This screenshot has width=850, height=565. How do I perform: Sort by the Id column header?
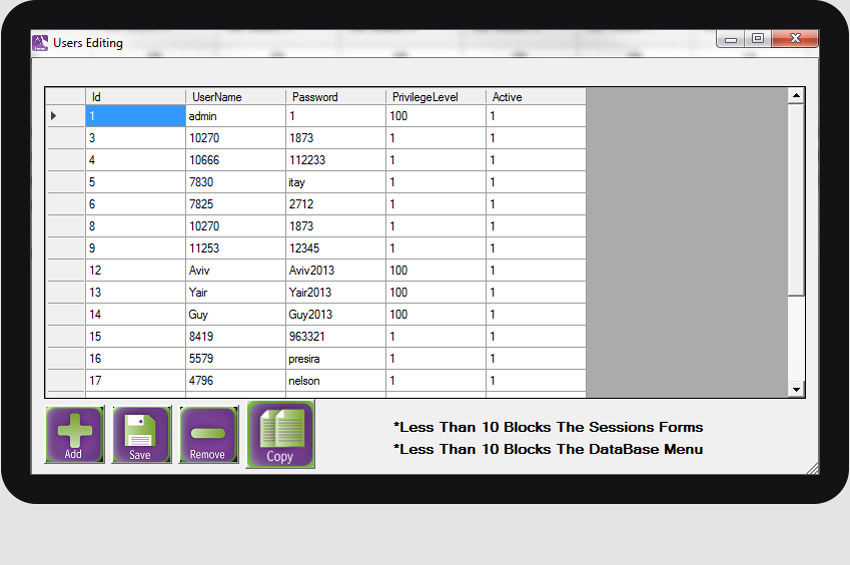135,97
